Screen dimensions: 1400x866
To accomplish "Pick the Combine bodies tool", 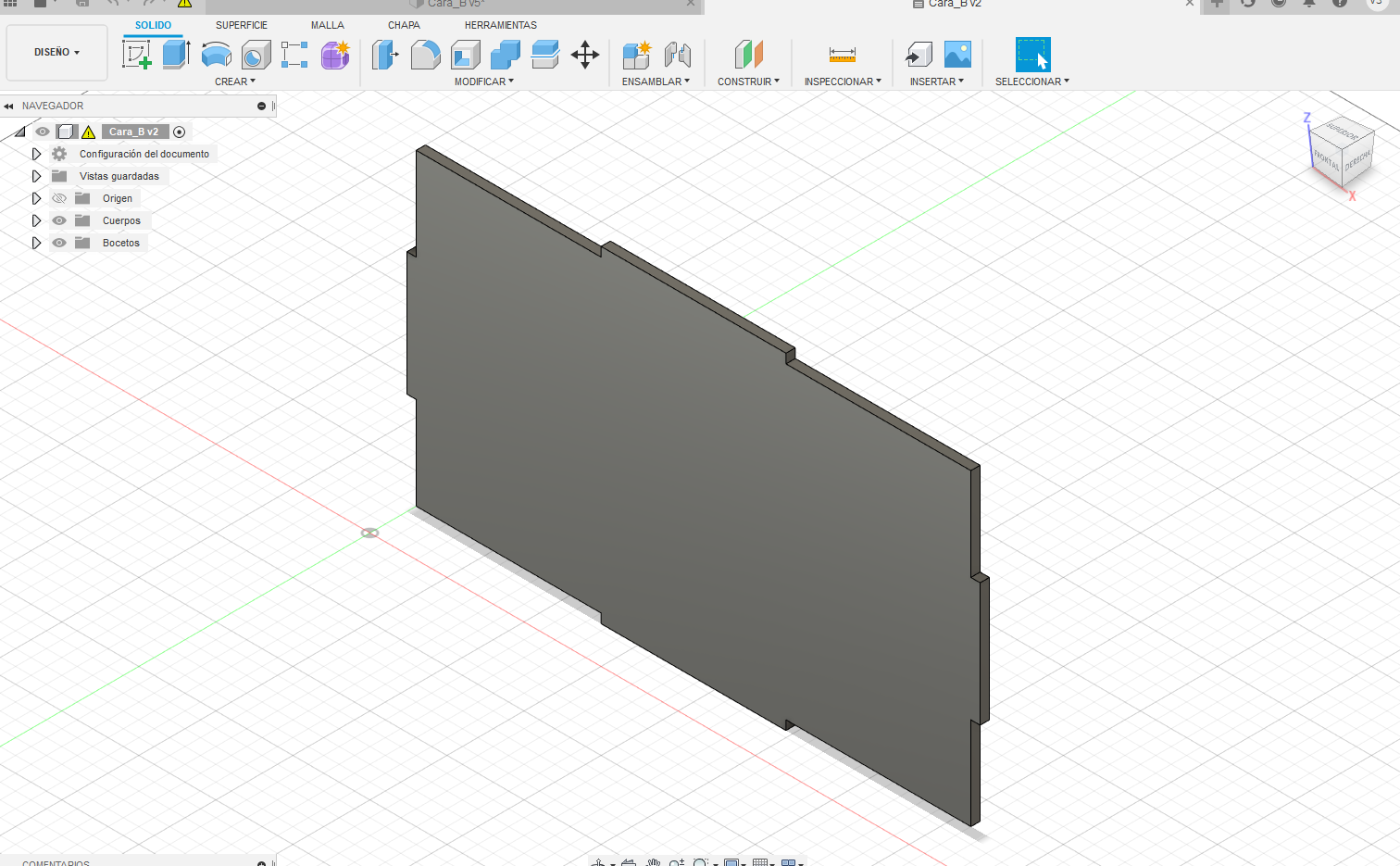I will [x=505, y=55].
